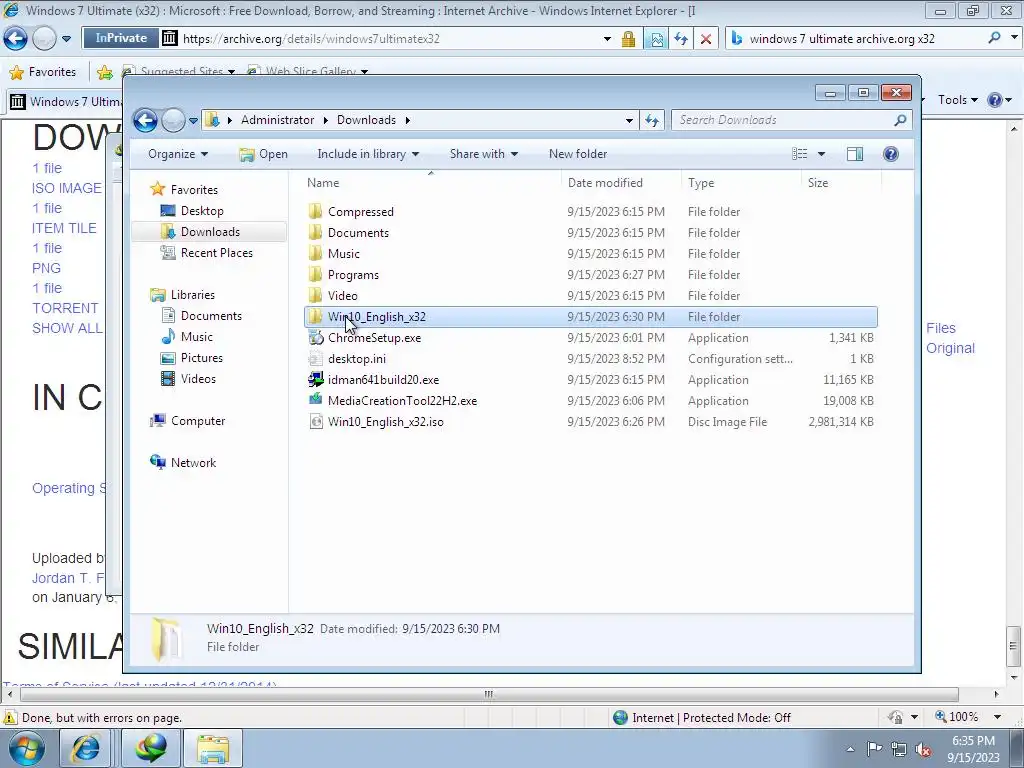The width and height of the screenshot is (1024, 768).
Task: Toggle the preview pane icon
Action: point(854,153)
